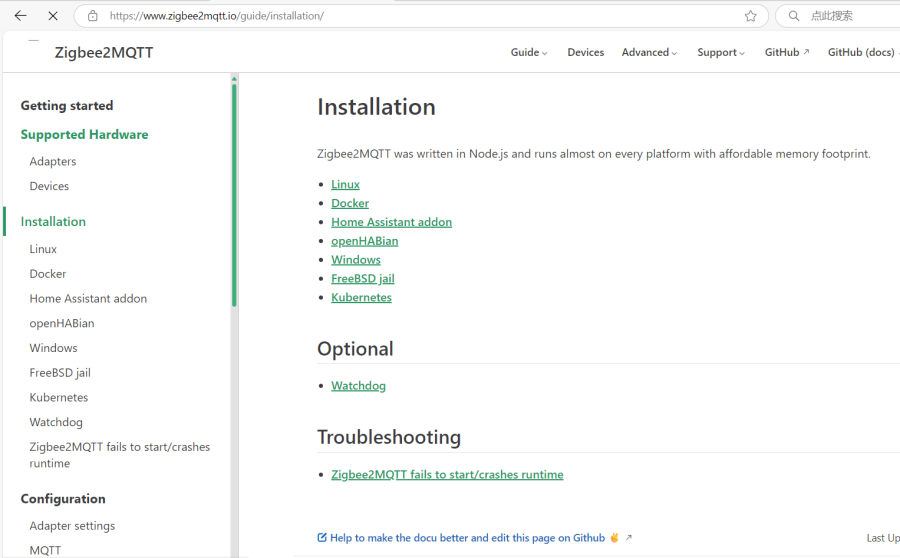Click the search magnifier icon
Viewport: 900px width, 558px height.
(x=794, y=16)
